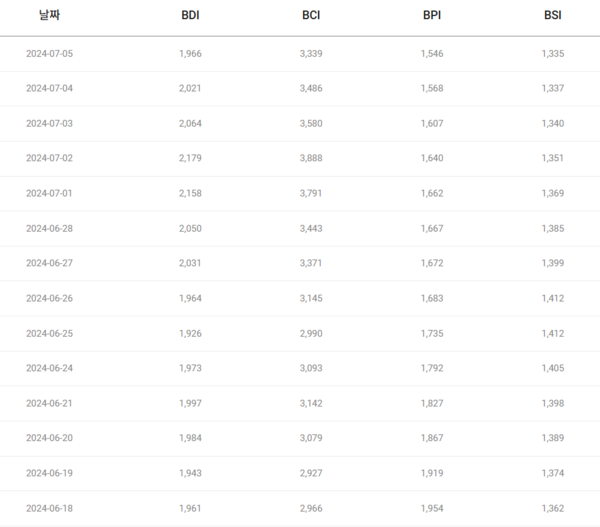
Task: Click BPI value 1,672 on 2024-06-27
Action: [432, 263]
